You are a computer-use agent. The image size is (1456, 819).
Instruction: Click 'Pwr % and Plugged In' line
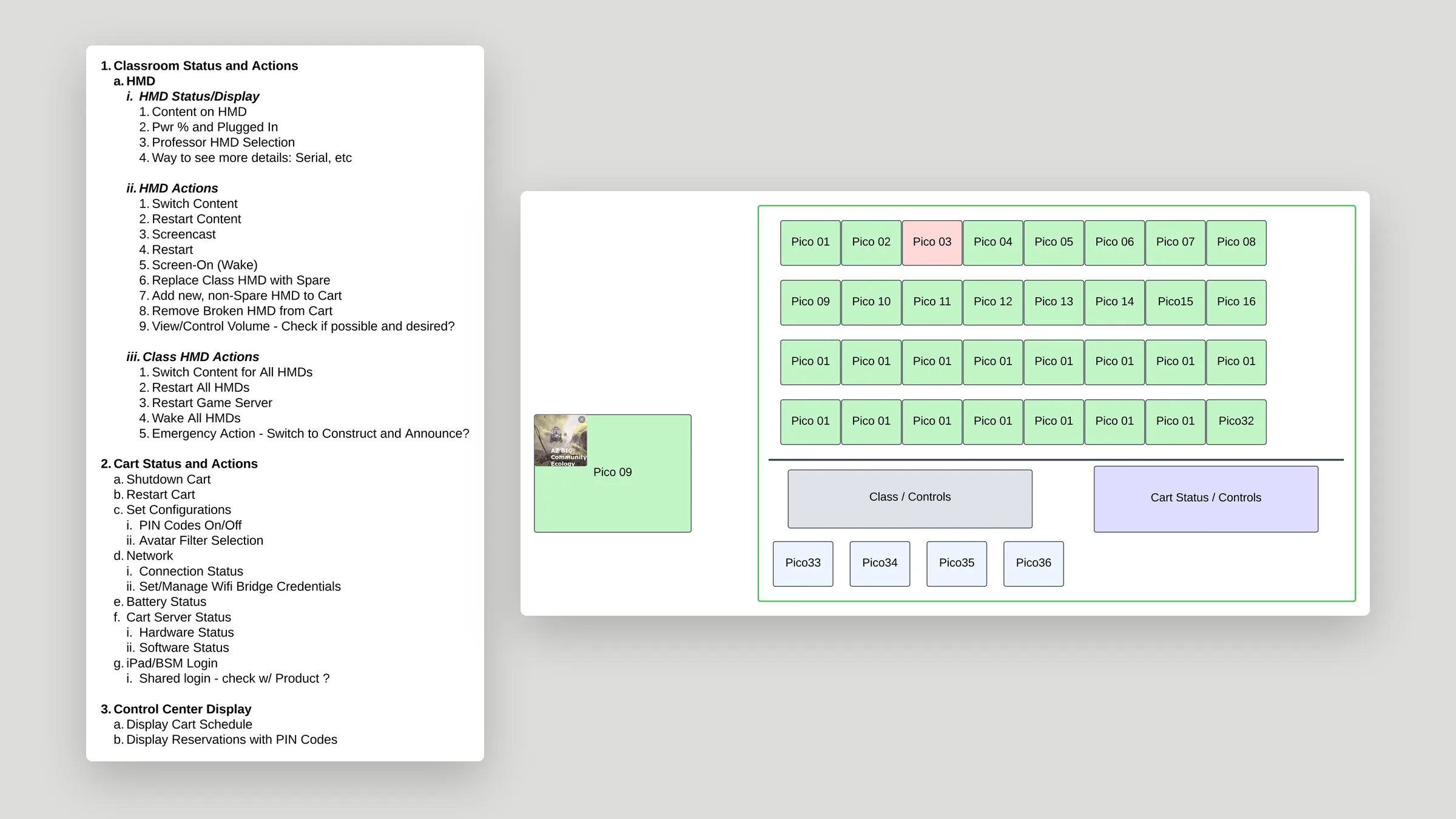point(215,127)
